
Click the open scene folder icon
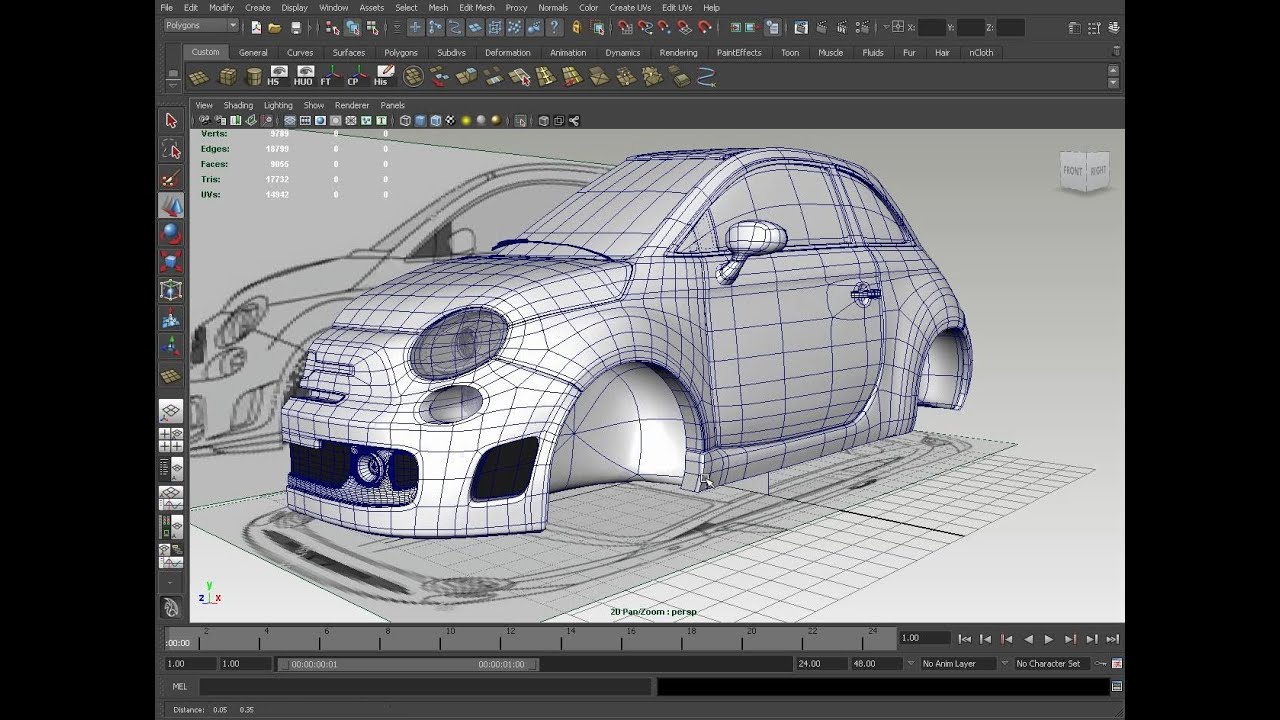(274, 28)
